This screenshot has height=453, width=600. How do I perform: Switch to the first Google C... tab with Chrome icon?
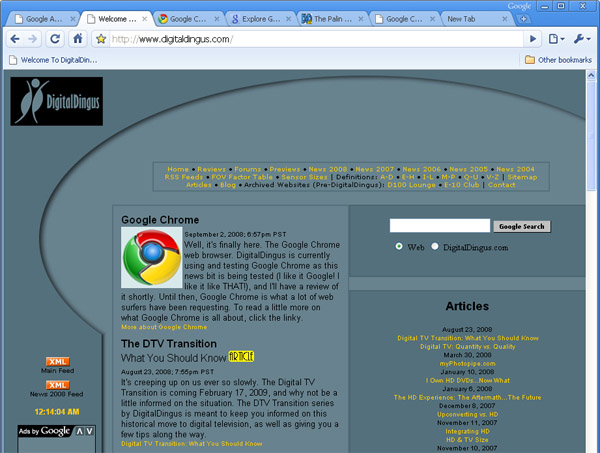pos(187,19)
